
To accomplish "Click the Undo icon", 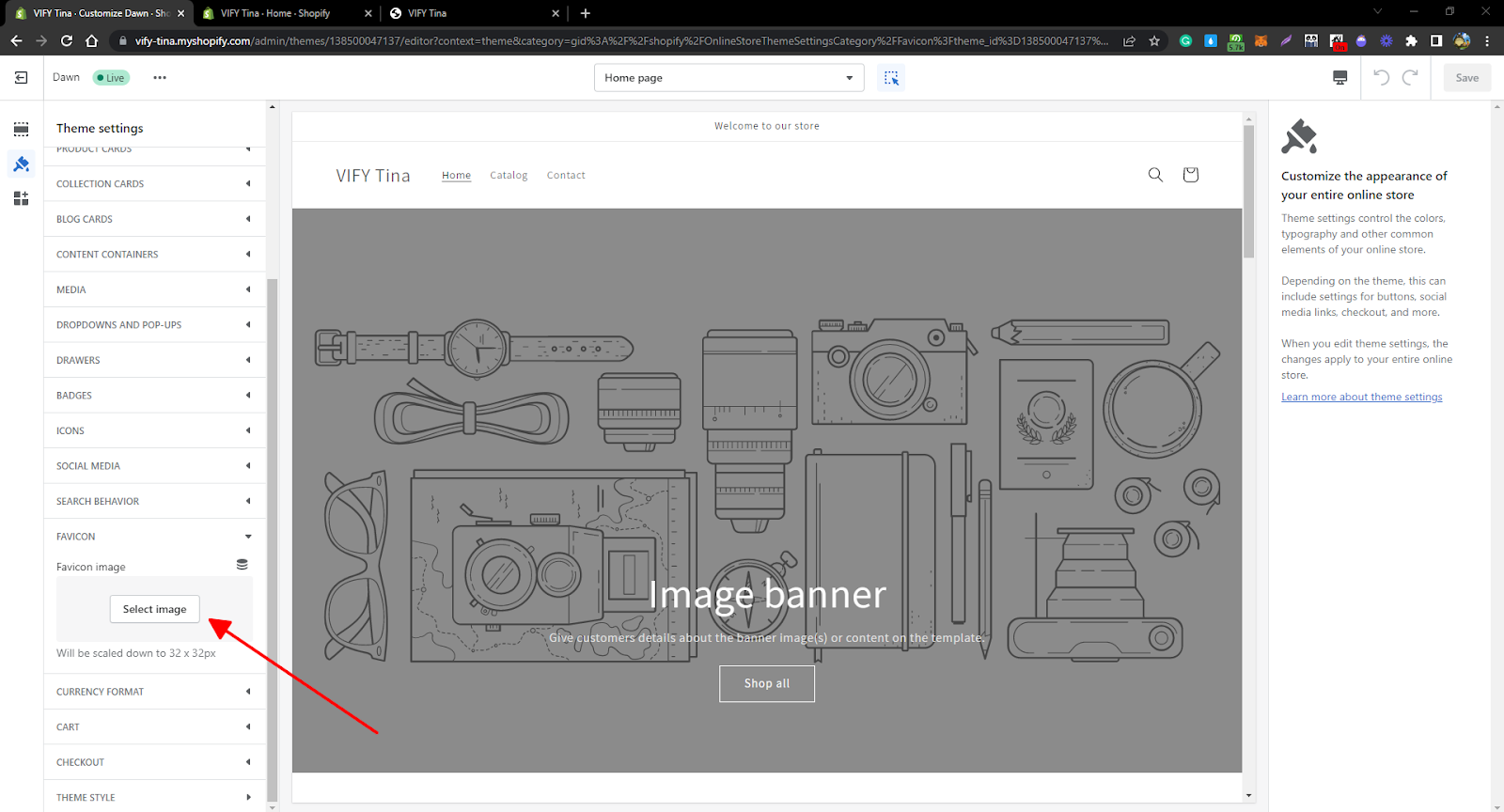I will [1381, 78].
